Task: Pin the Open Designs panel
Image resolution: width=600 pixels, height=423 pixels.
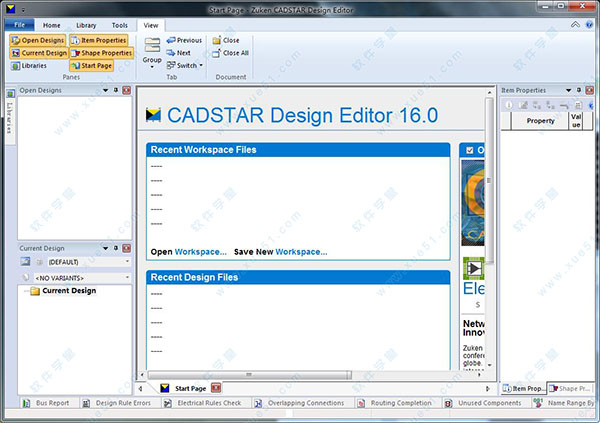Action: 116,90
